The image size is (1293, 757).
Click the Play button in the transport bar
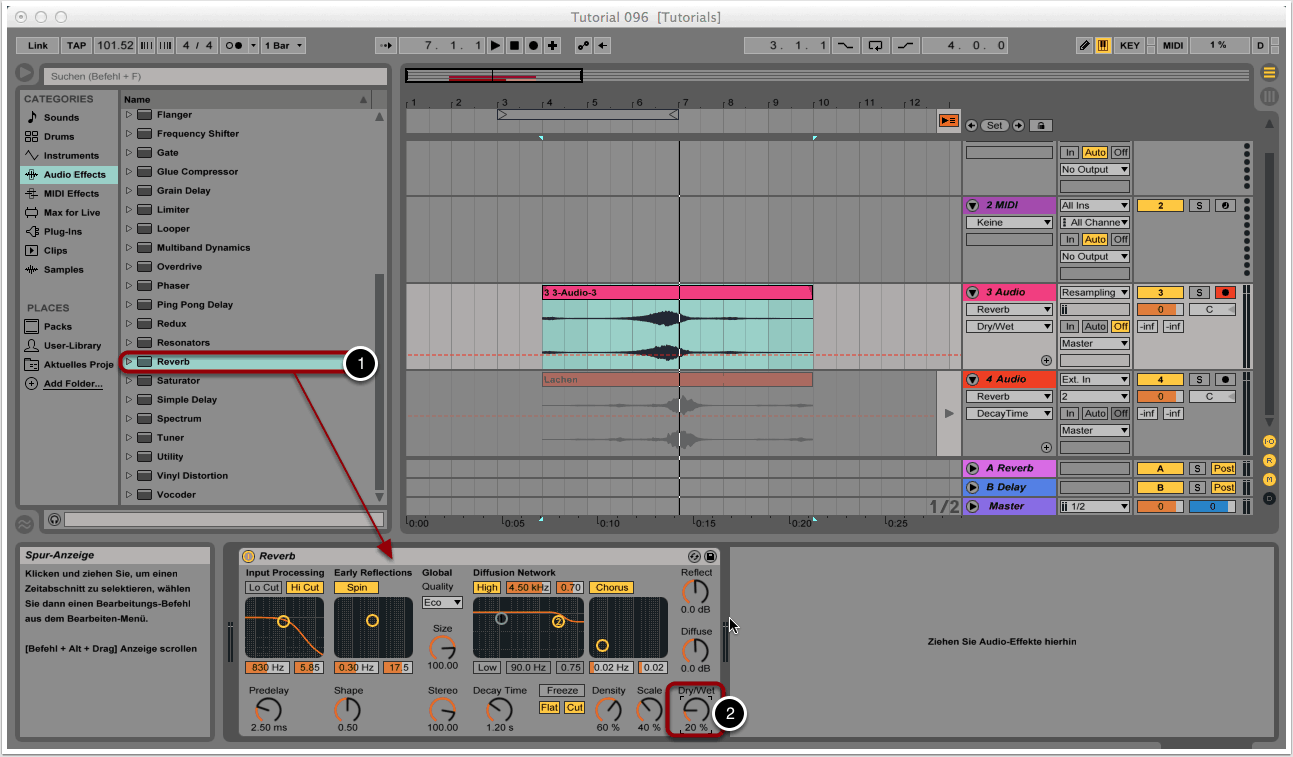[497, 46]
